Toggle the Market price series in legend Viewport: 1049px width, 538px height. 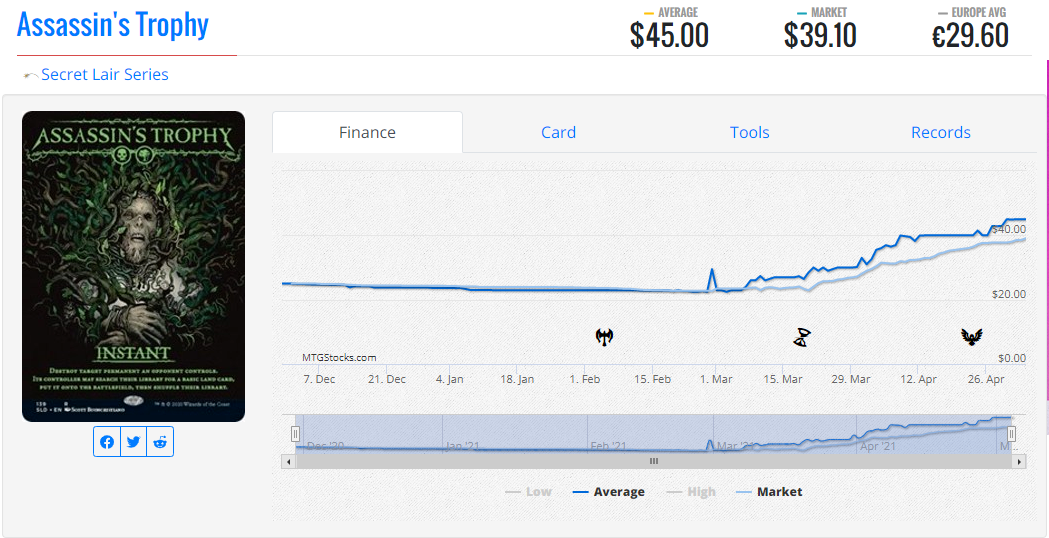click(768, 491)
